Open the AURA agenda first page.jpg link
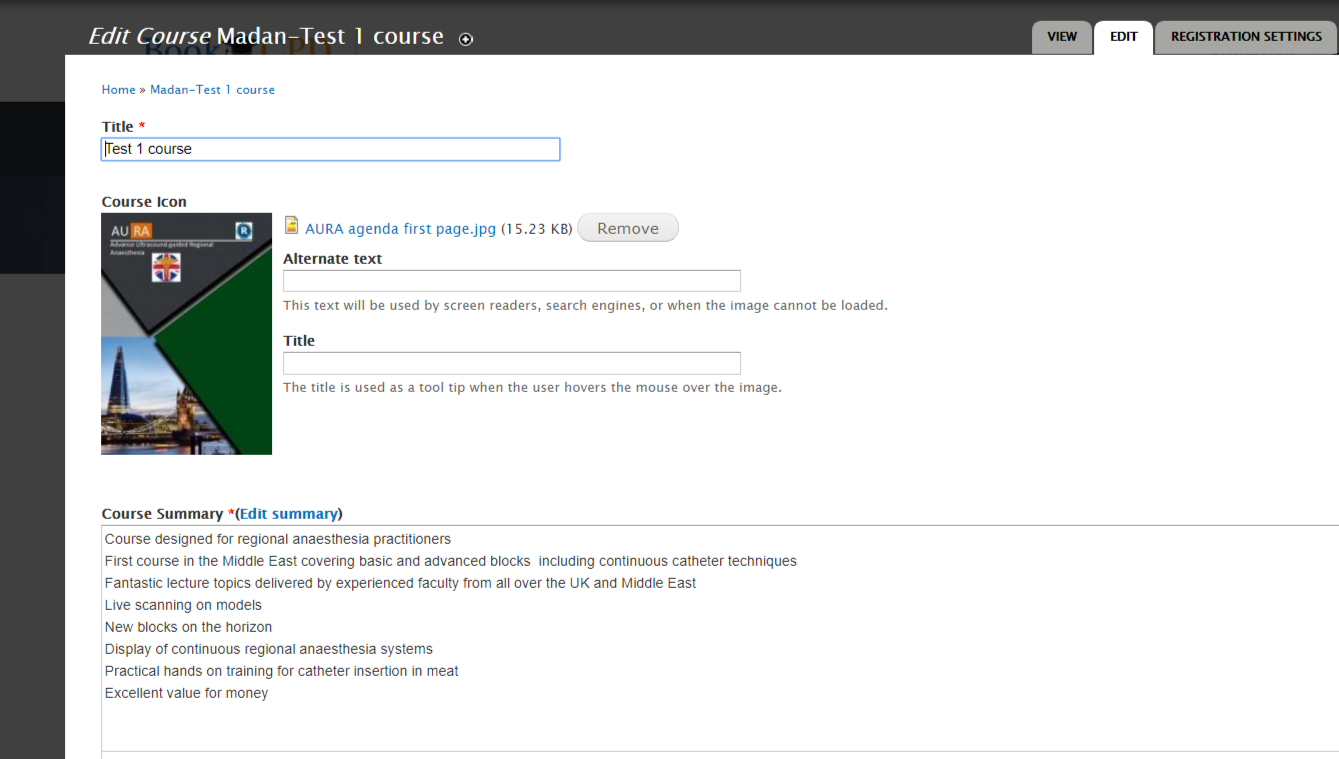Image resolution: width=1339 pixels, height=759 pixels. [401, 228]
